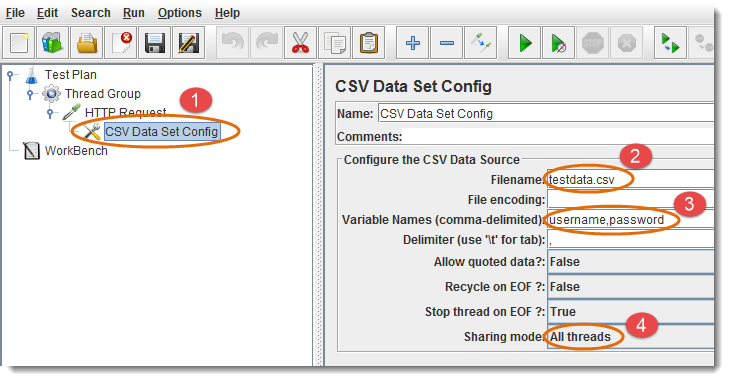Save test plan with floppy disk icon
729x381 pixels.
click(x=155, y=43)
